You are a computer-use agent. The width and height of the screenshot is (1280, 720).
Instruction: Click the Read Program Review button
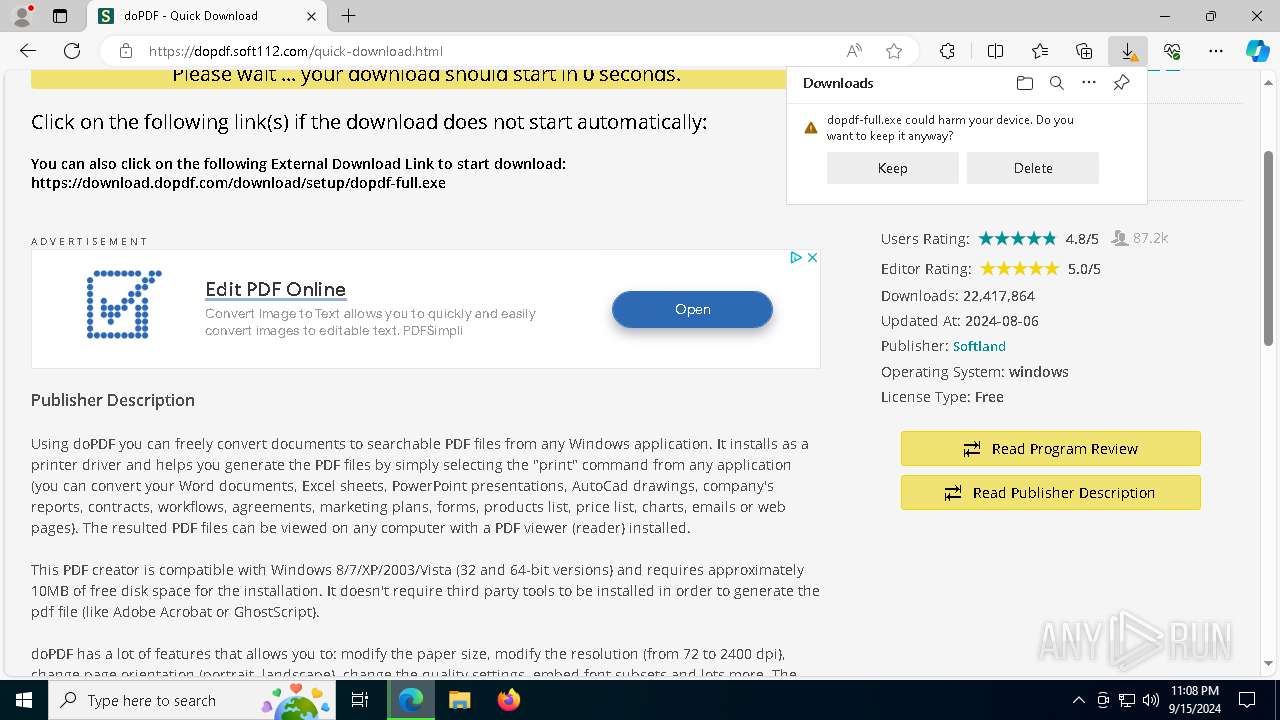(x=1050, y=449)
